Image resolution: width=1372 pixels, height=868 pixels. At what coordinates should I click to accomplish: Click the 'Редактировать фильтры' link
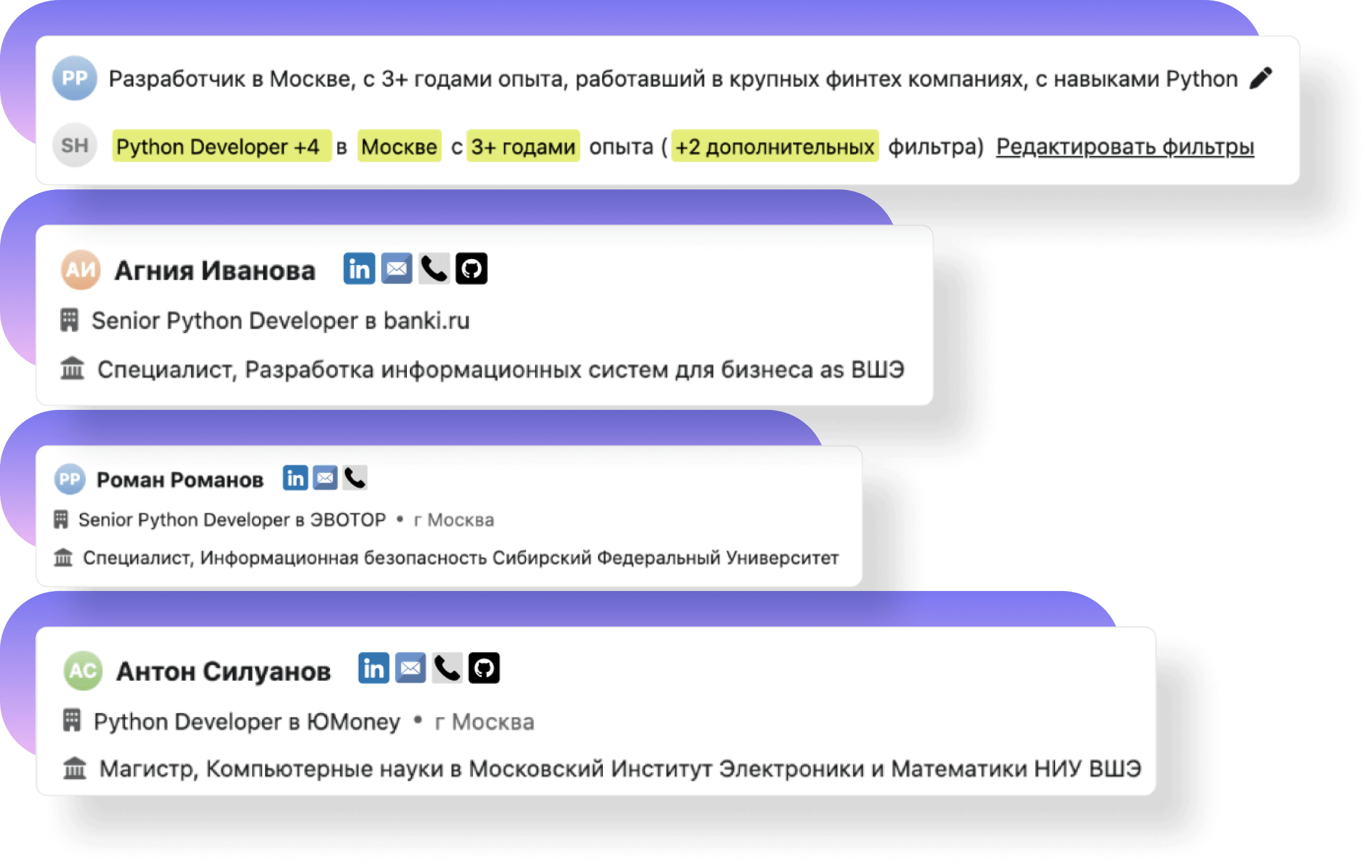[x=1125, y=147]
